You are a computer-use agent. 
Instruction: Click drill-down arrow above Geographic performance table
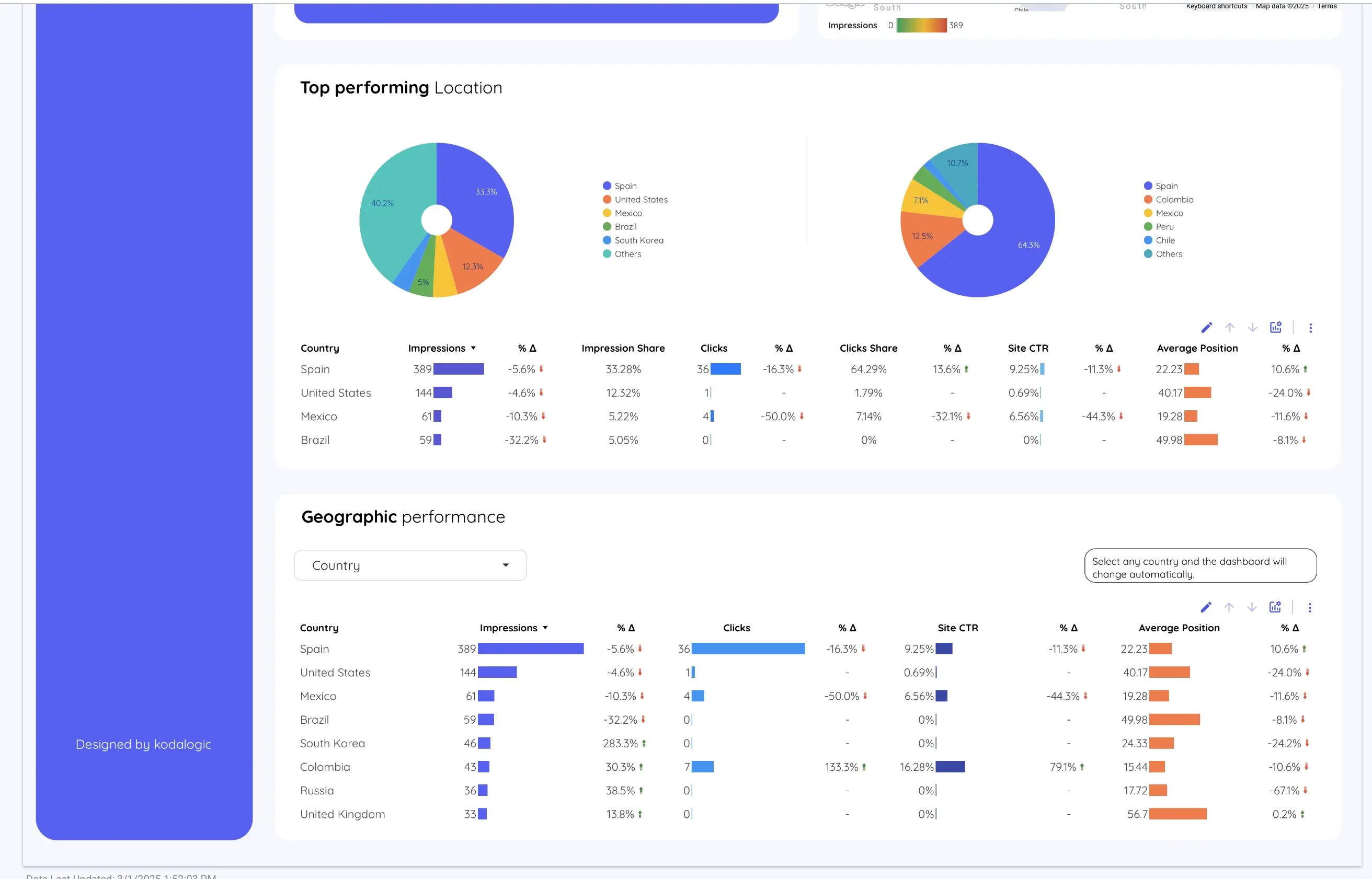coord(1252,607)
